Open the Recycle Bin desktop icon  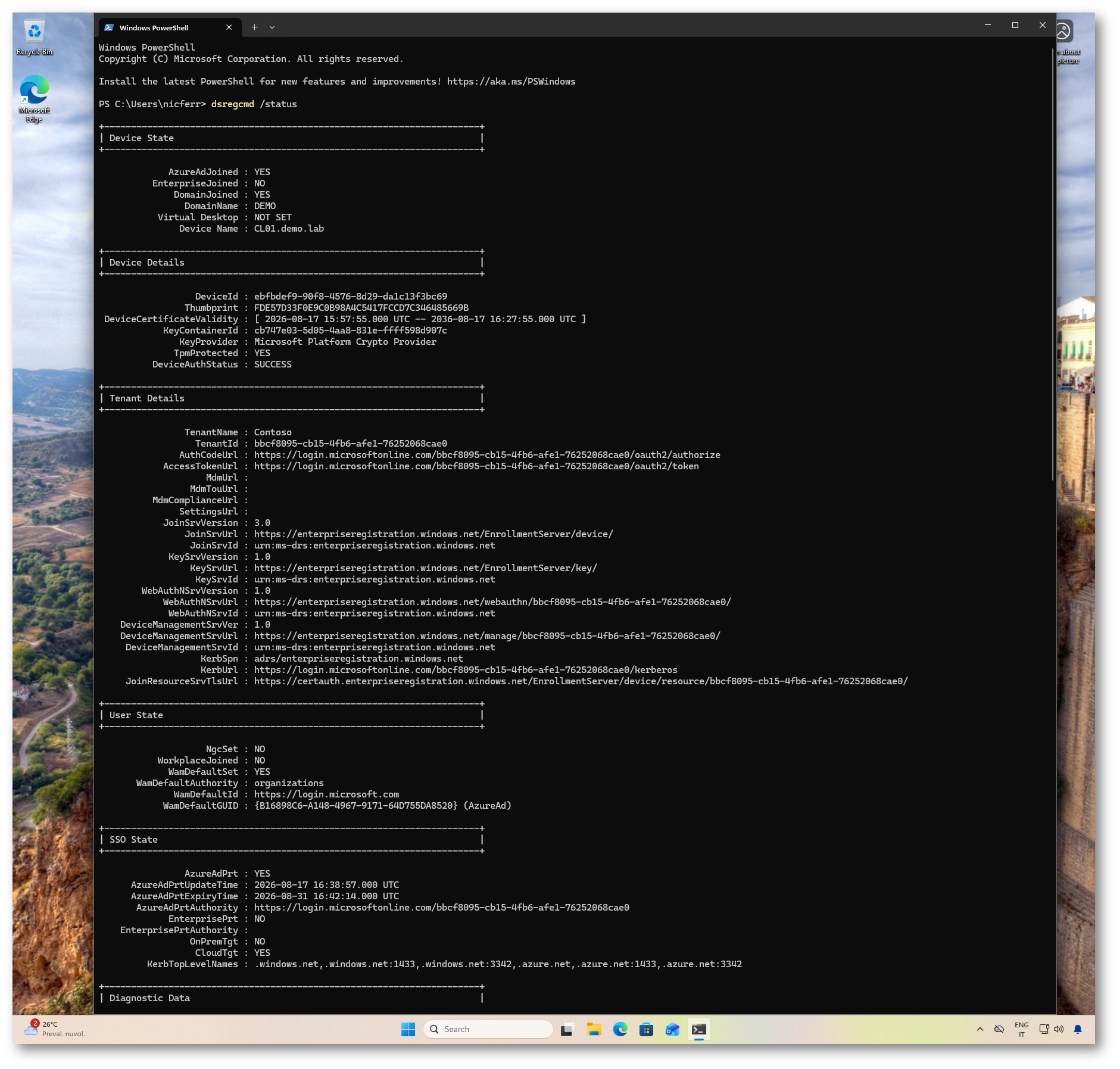click(34, 38)
